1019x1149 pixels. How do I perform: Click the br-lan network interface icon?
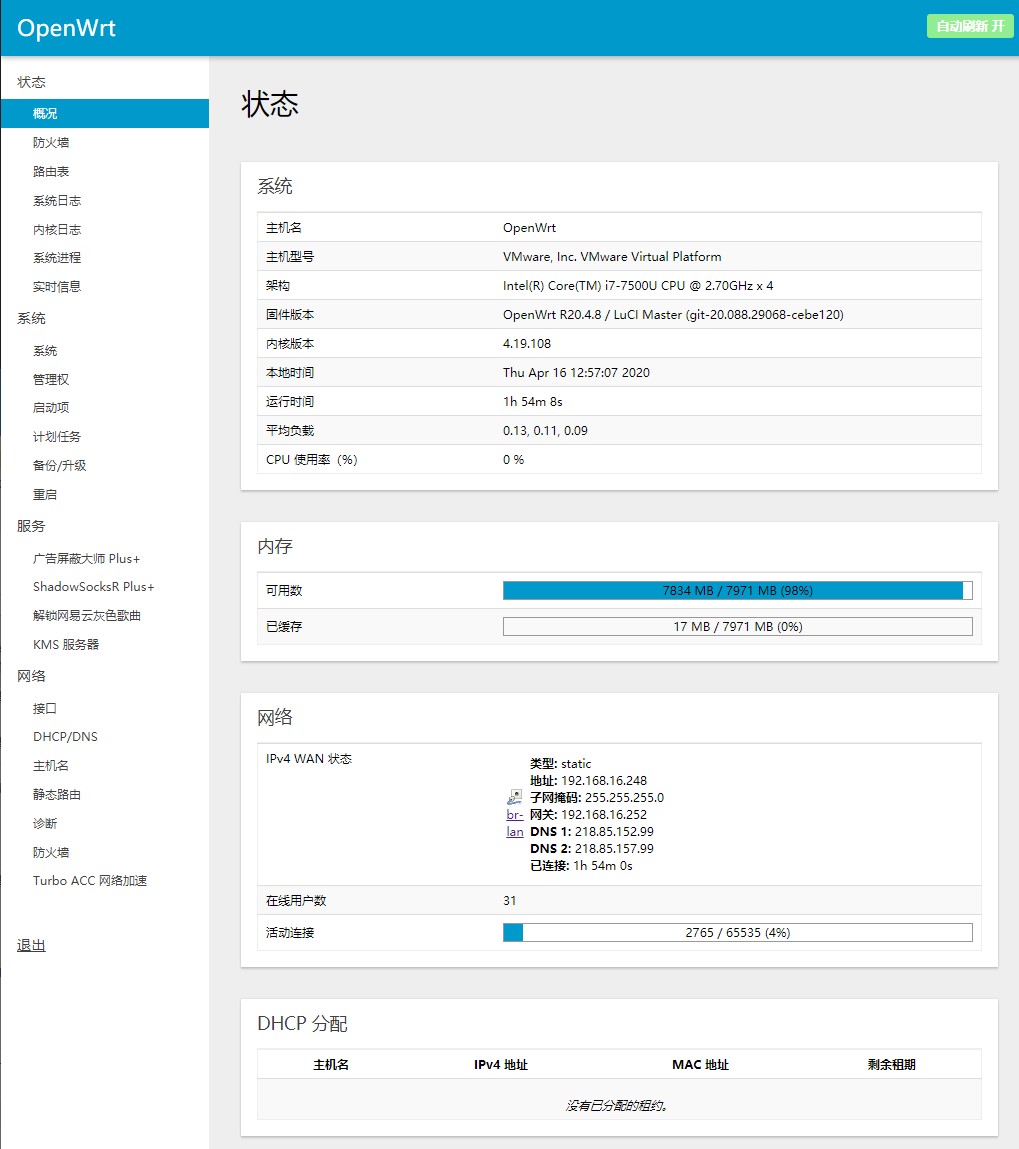tap(514, 797)
